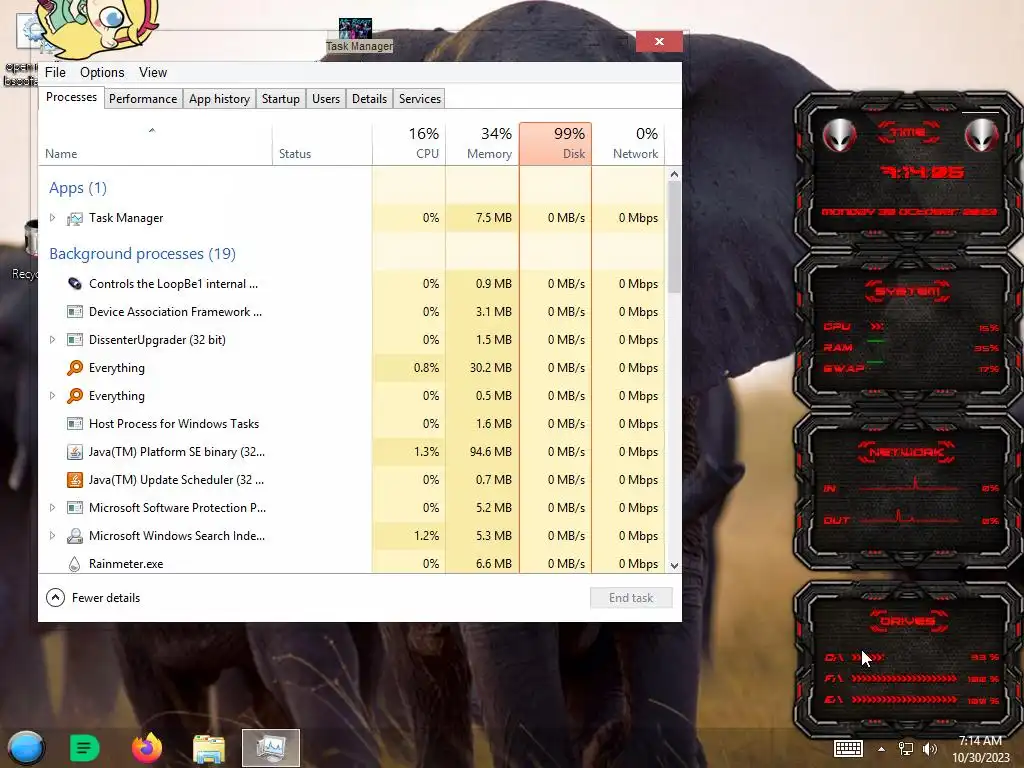Click the Java Update Scheduler icon
The height and width of the screenshot is (768, 1024).
[75, 480]
